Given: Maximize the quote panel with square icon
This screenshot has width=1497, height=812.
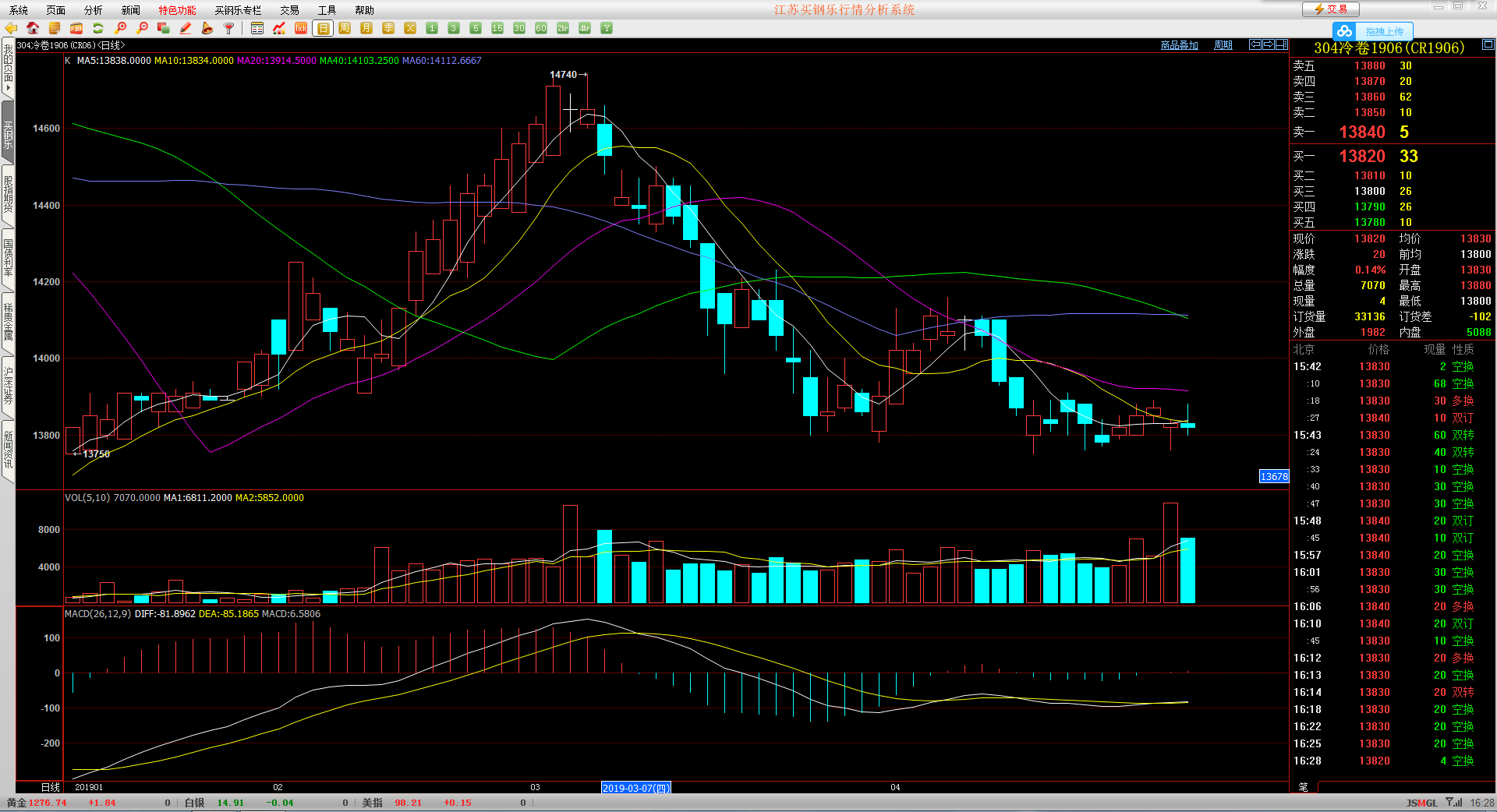Looking at the screenshot, I should [x=1488, y=45].
